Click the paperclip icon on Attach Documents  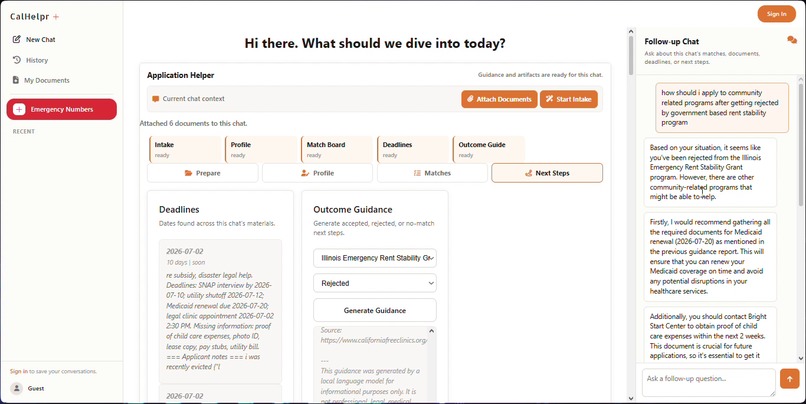coord(470,99)
